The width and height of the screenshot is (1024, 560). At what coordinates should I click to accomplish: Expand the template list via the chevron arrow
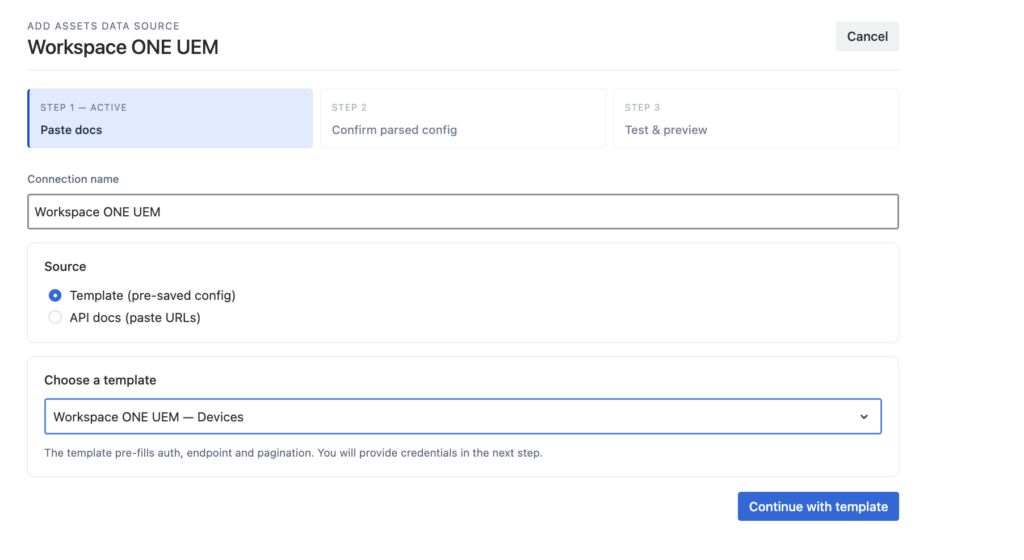point(863,416)
